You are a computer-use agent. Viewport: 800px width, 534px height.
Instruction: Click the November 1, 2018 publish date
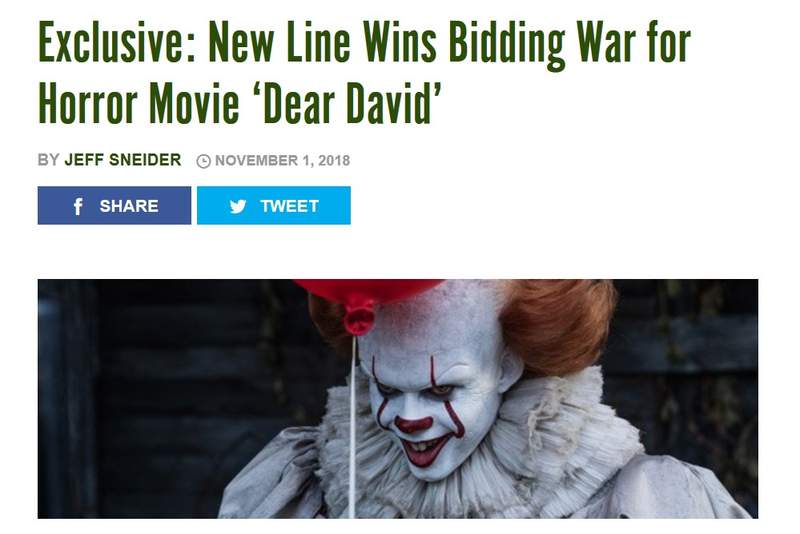pos(282,161)
